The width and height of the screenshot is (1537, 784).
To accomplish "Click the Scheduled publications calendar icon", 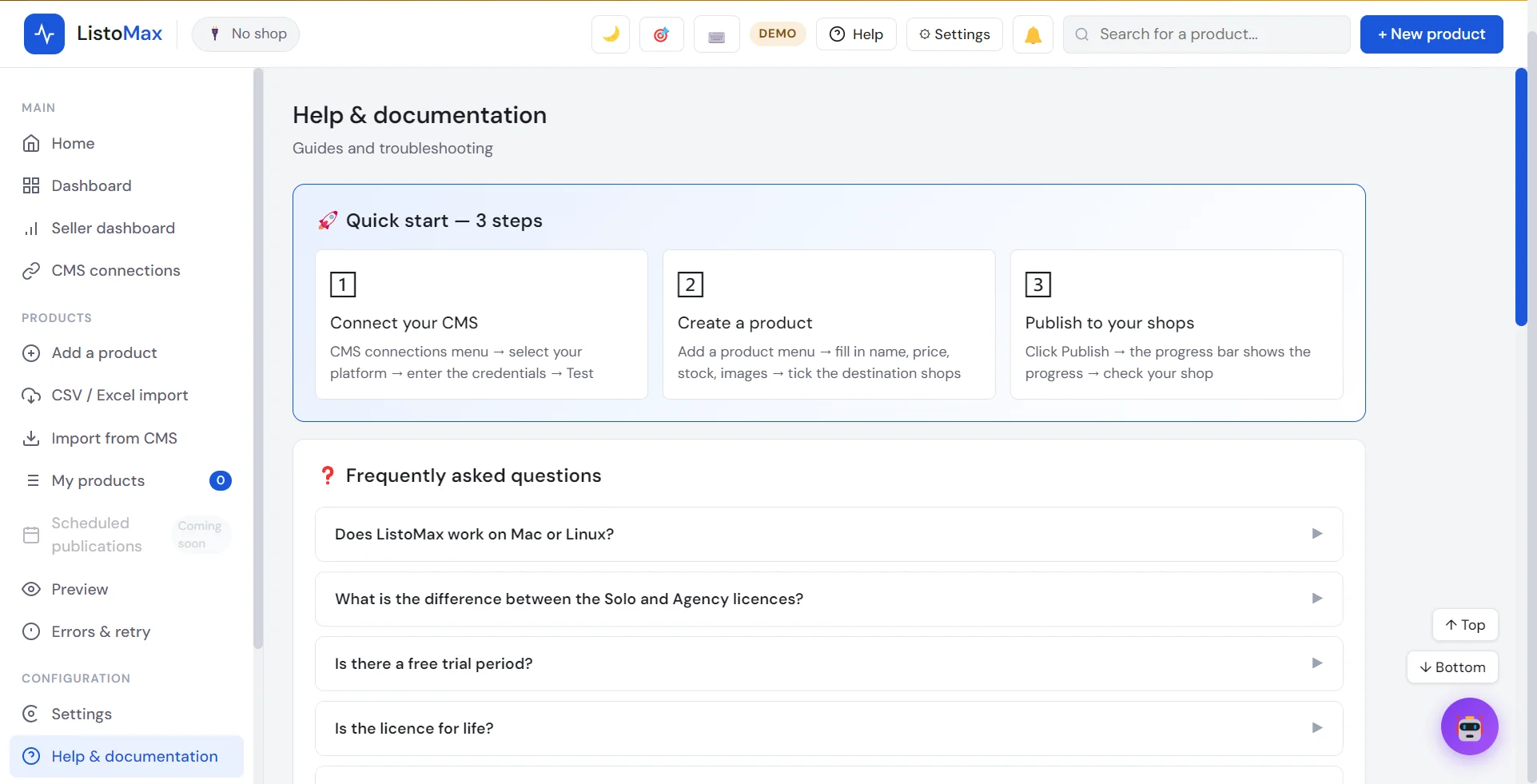I will pos(31,535).
